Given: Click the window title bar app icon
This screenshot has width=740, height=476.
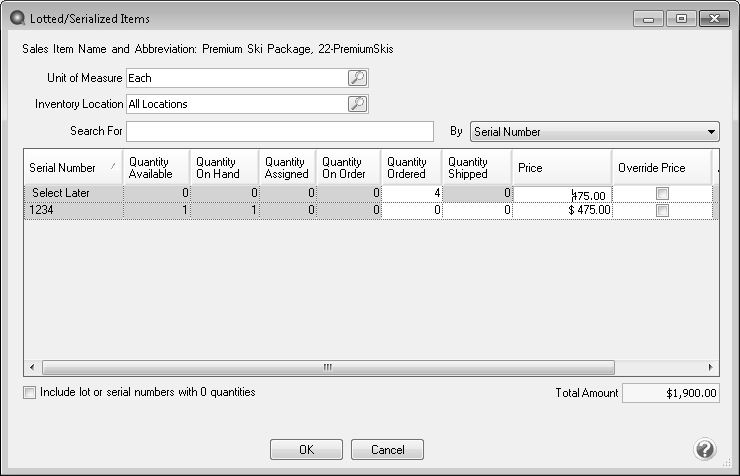Looking at the screenshot, I should coord(17,18).
